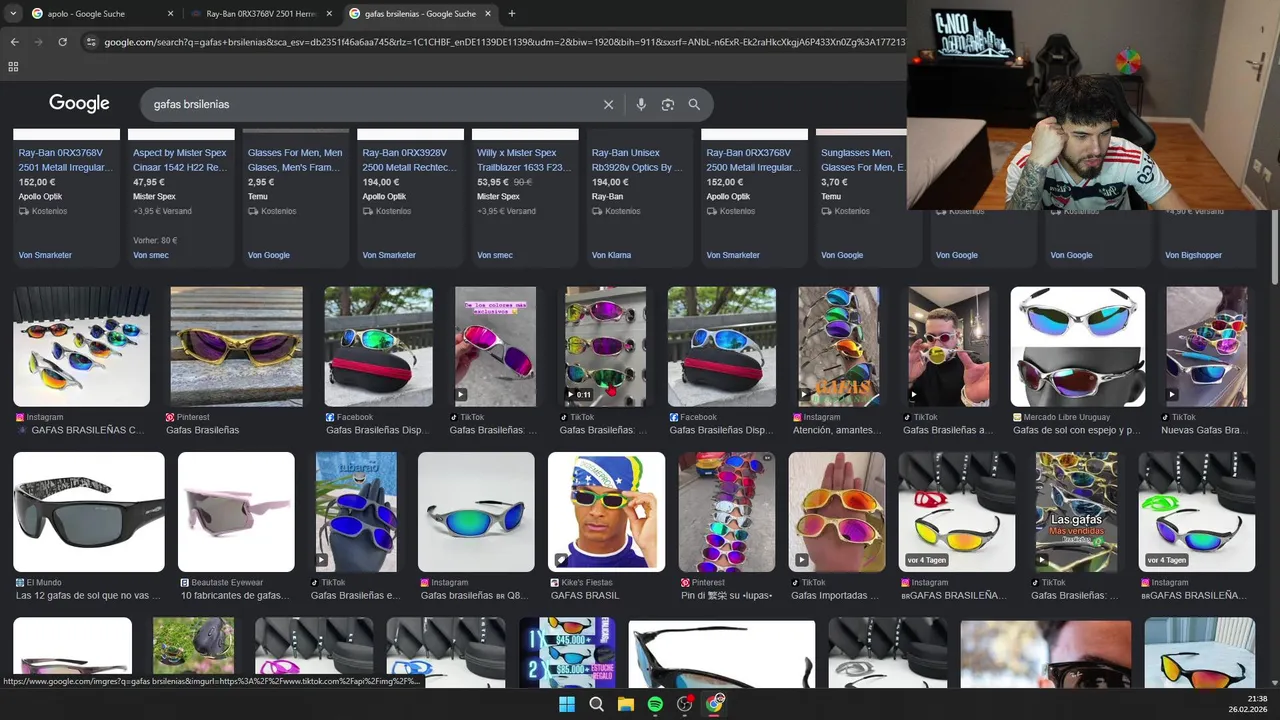Open the Mercado Libre Uruguay sunglasses image

(x=1078, y=347)
